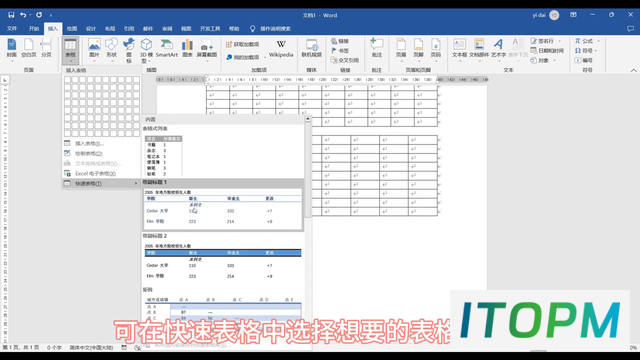Pick the 带副标题 2 quick table thumbnail
This screenshot has width=640, height=360.
coord(223,262)
